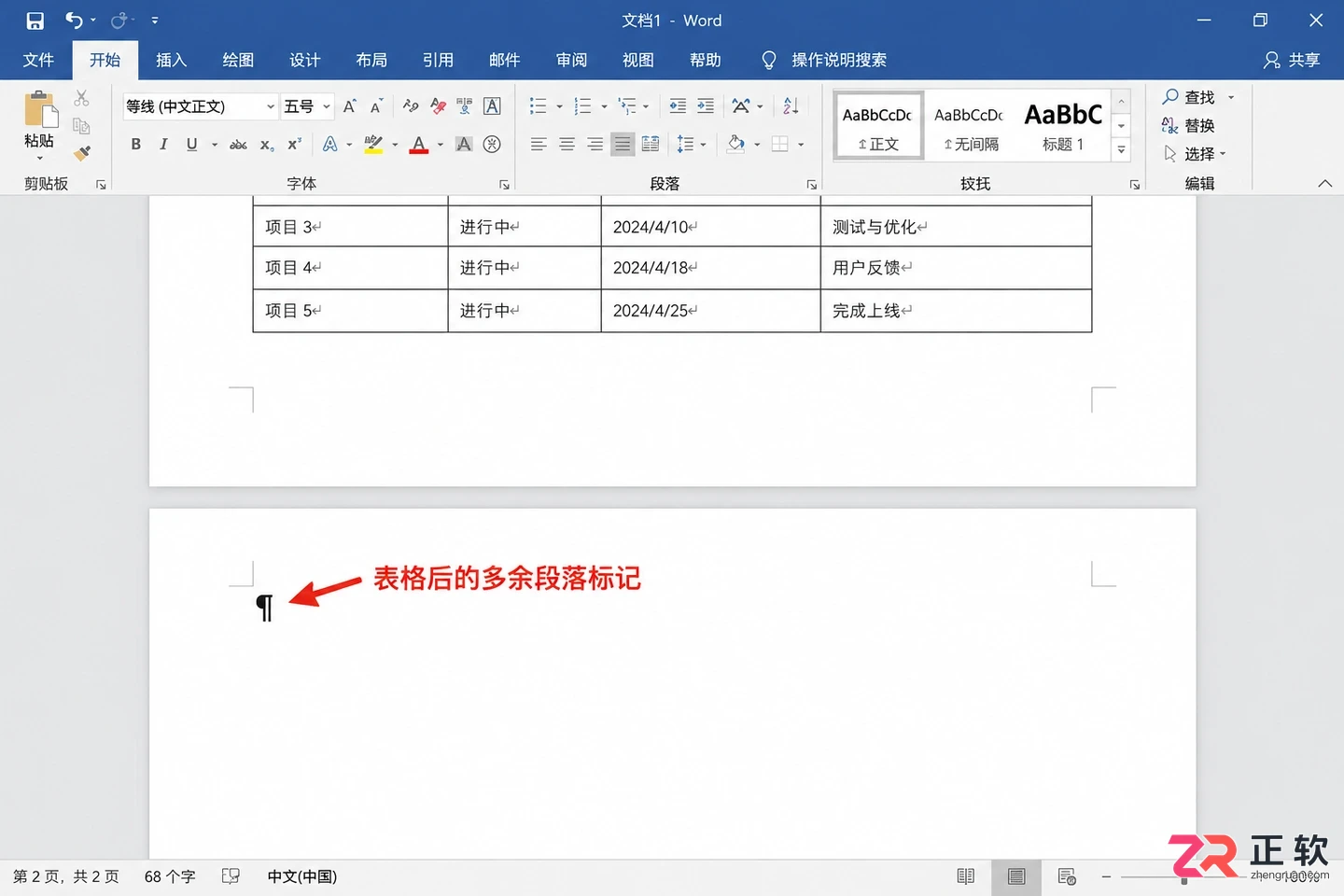Apply distributed alignment to the paragraph
Screen dimensions: 1344x896
pyautogui.click(x=651, y=145)
